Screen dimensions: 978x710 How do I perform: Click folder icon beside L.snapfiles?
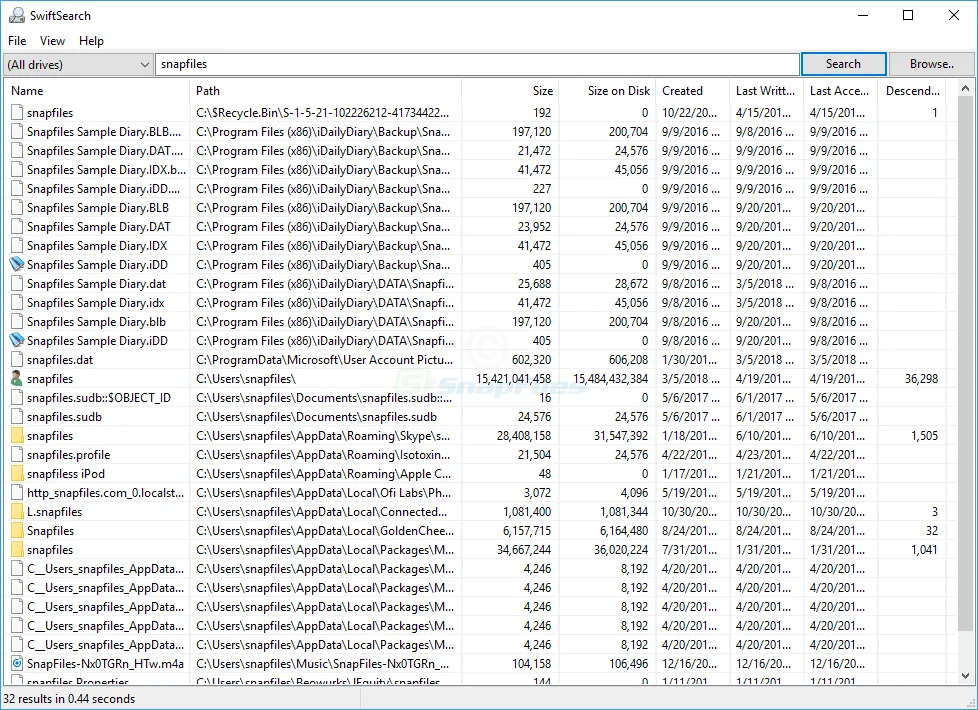tap(17, 512)
